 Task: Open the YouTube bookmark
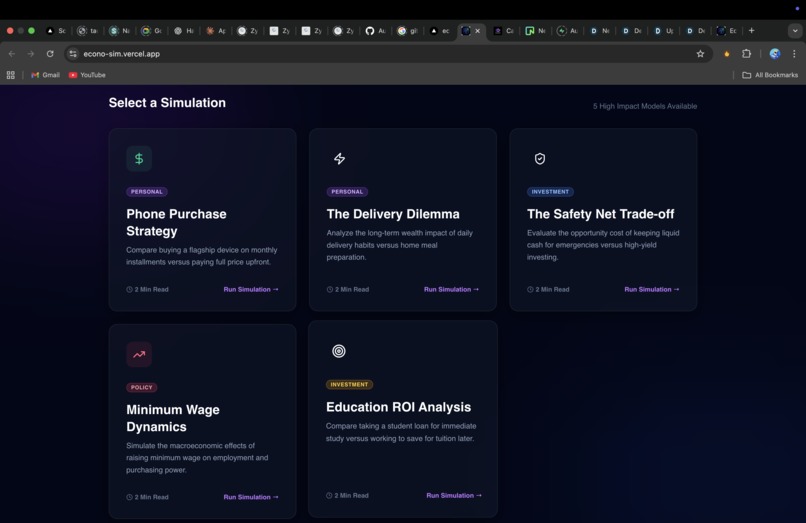coord(87,75)
